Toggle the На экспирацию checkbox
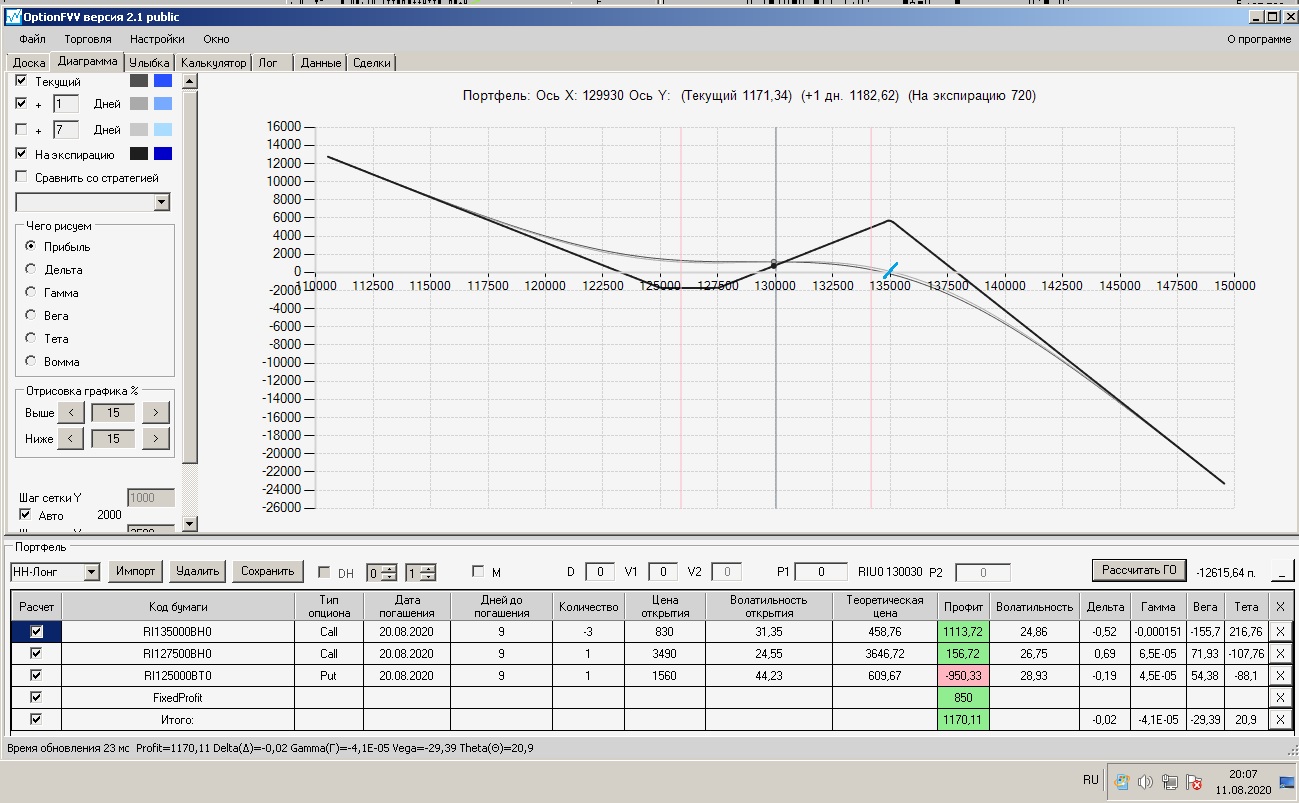Viewport: 1299px width, 803px height. click(22, 155)
